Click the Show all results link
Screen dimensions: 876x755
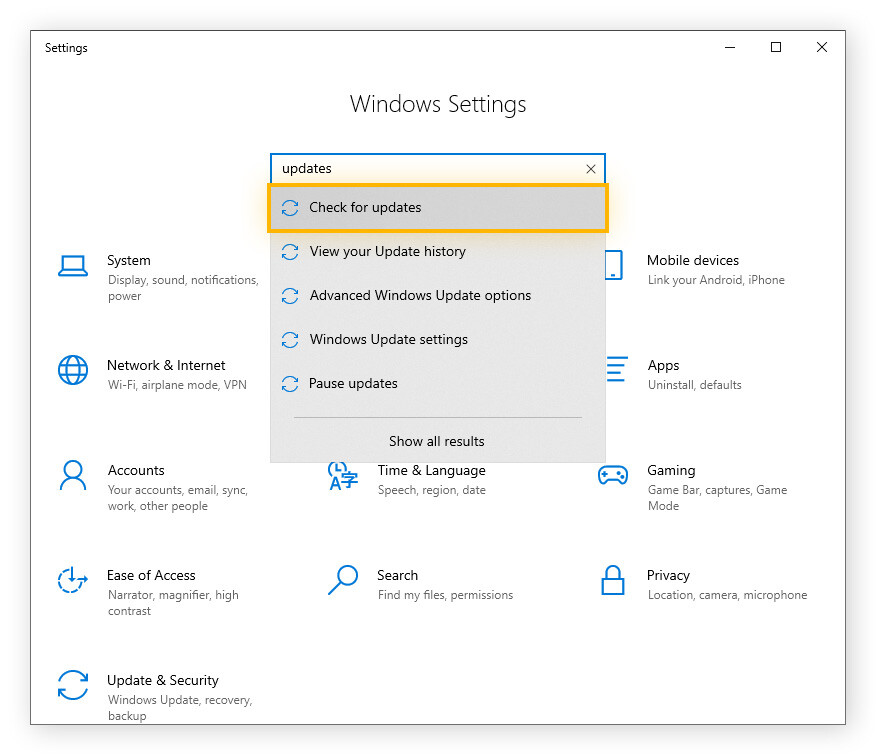coord(437,441)
